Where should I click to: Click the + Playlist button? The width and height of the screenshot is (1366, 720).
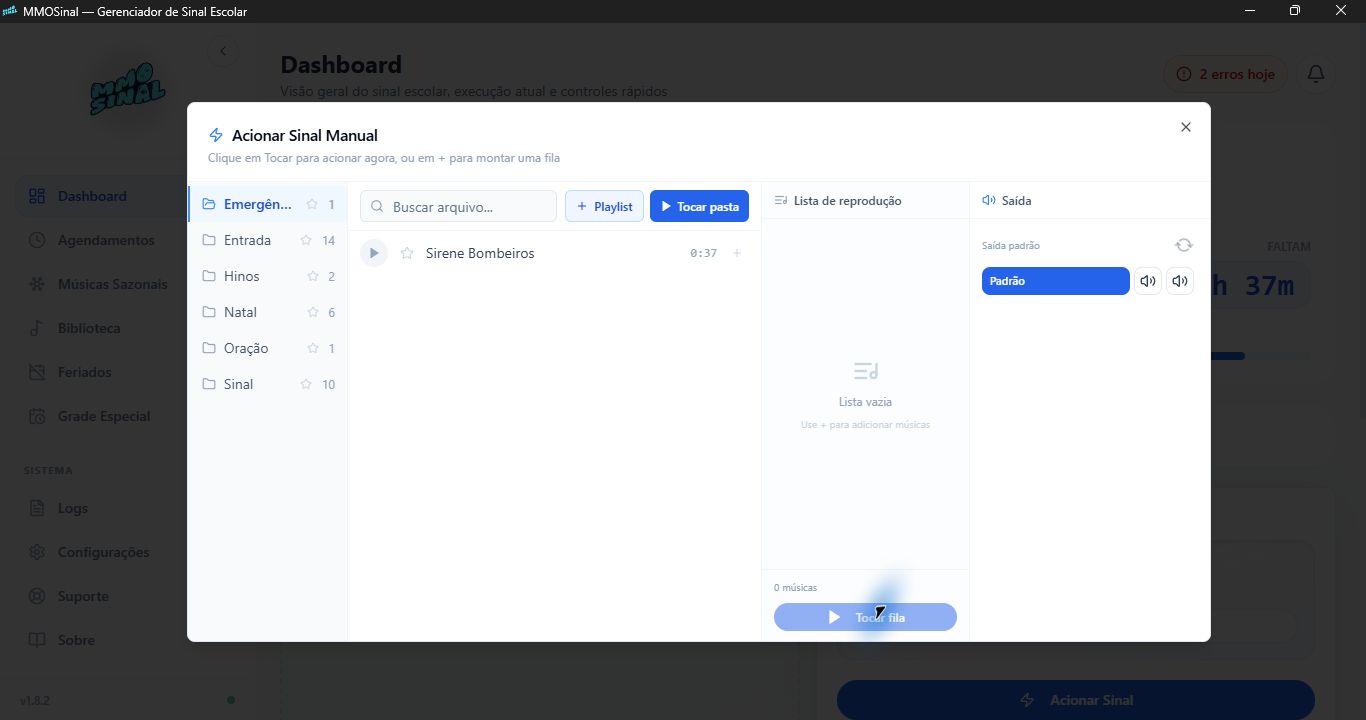tap(604, 206)
